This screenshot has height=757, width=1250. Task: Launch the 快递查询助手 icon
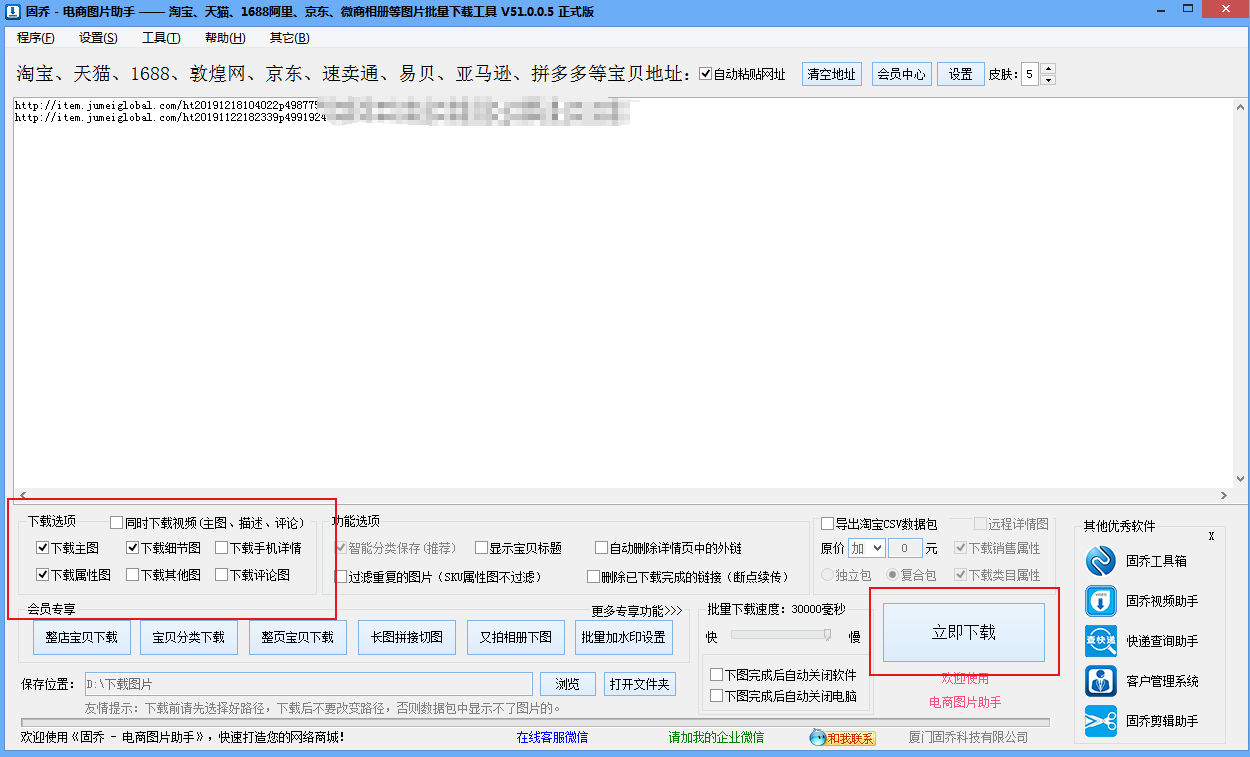click(x=1101, y=641)
